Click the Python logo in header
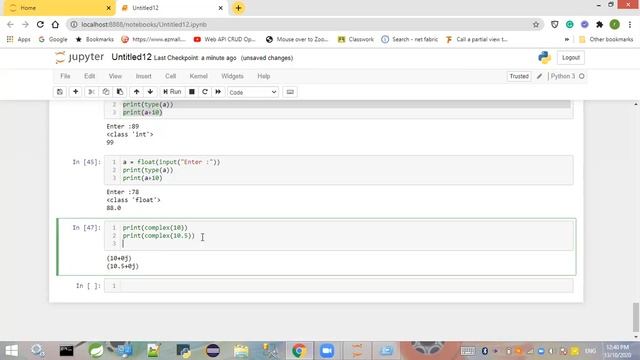Screen dimensions: 640x360 click(544, 58)
